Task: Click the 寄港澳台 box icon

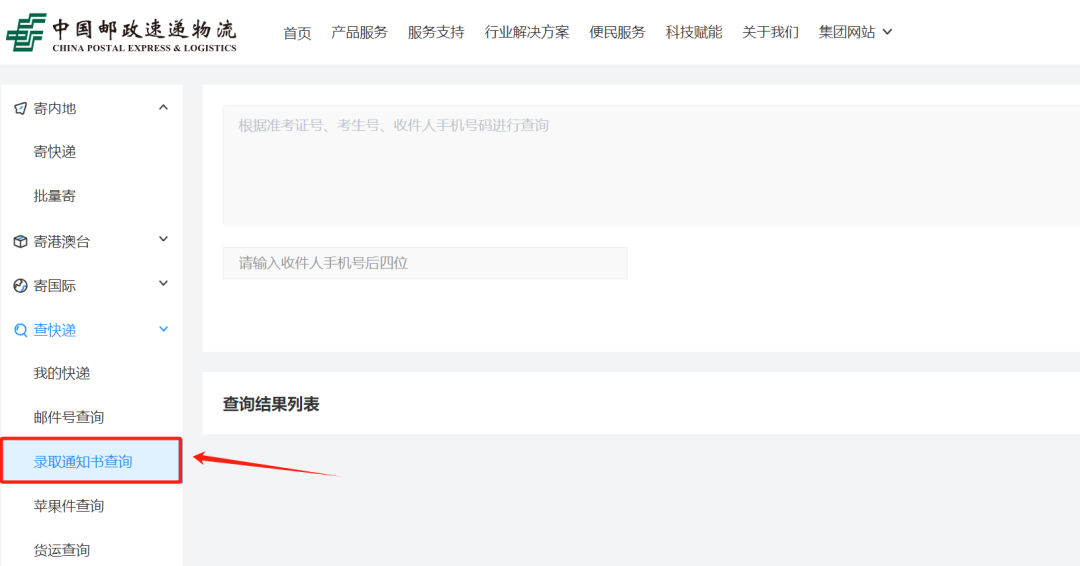Action: [x=21, y=242]
